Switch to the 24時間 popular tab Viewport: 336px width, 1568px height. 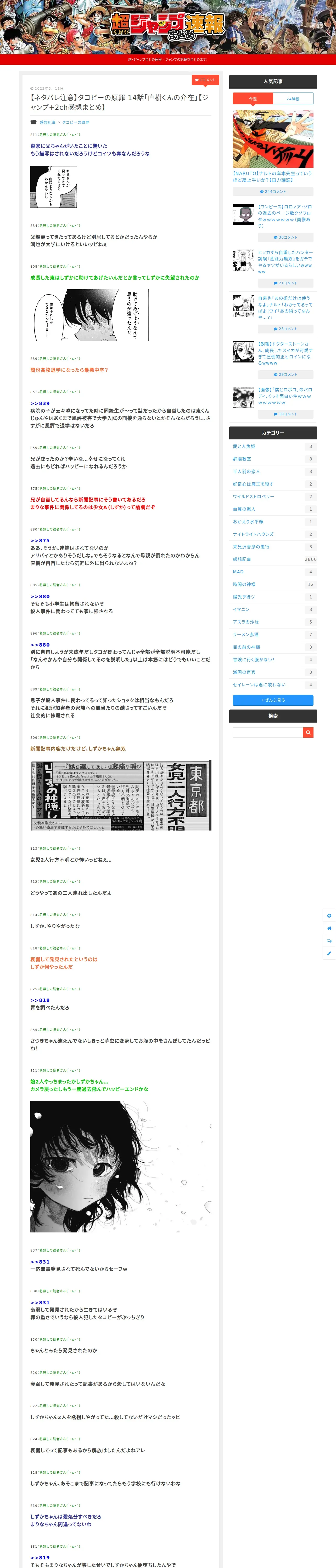click(x=293, y=99)
